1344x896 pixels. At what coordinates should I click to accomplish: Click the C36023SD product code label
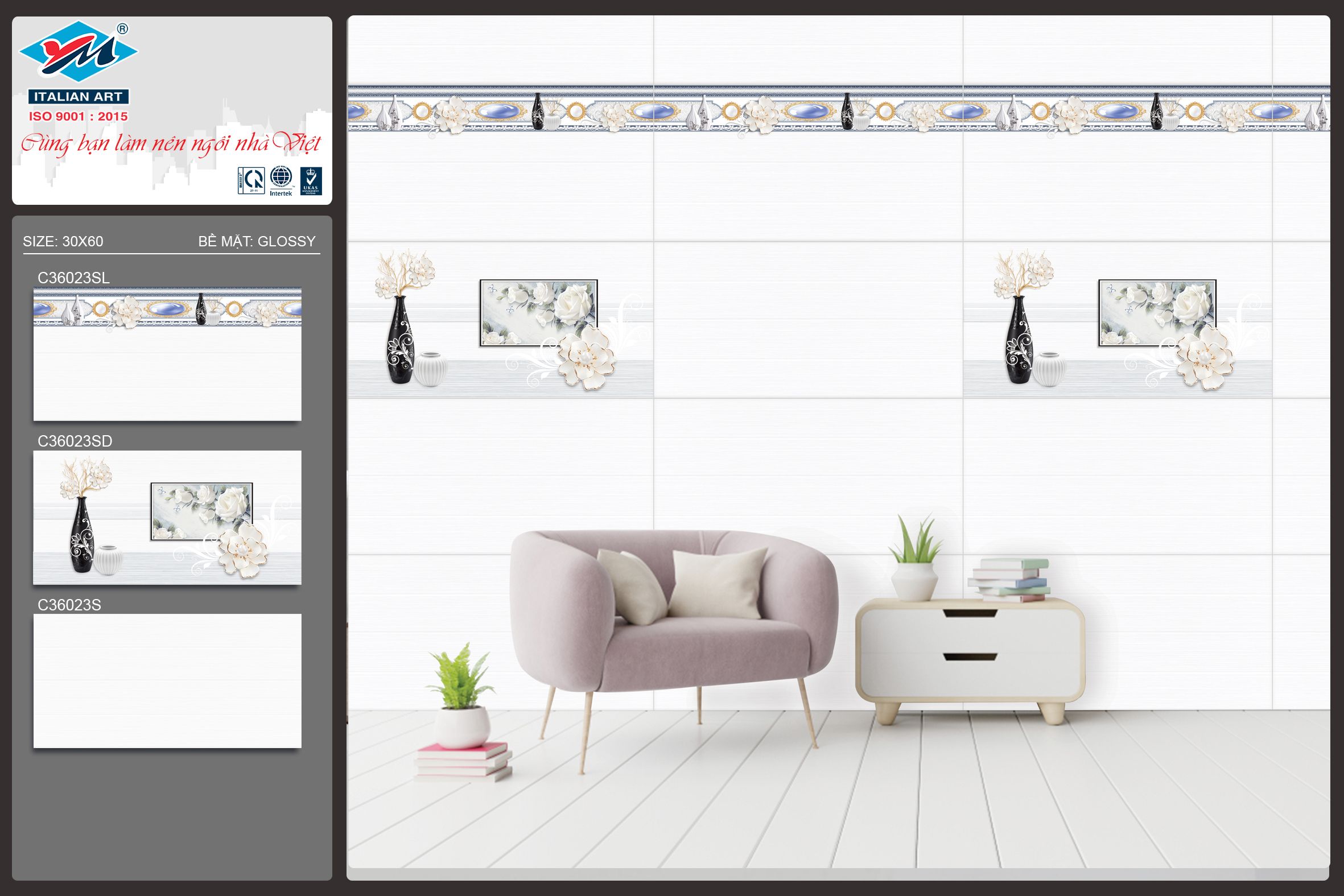75,441
